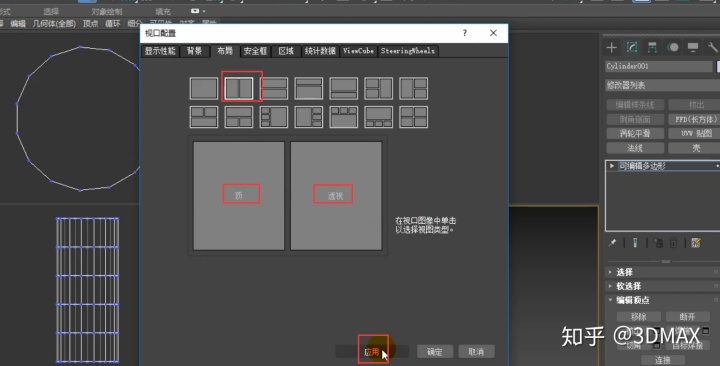This screenshot has height=366, width=720.
Task: Switch to the 布局 tab
Action: point(225,51)
